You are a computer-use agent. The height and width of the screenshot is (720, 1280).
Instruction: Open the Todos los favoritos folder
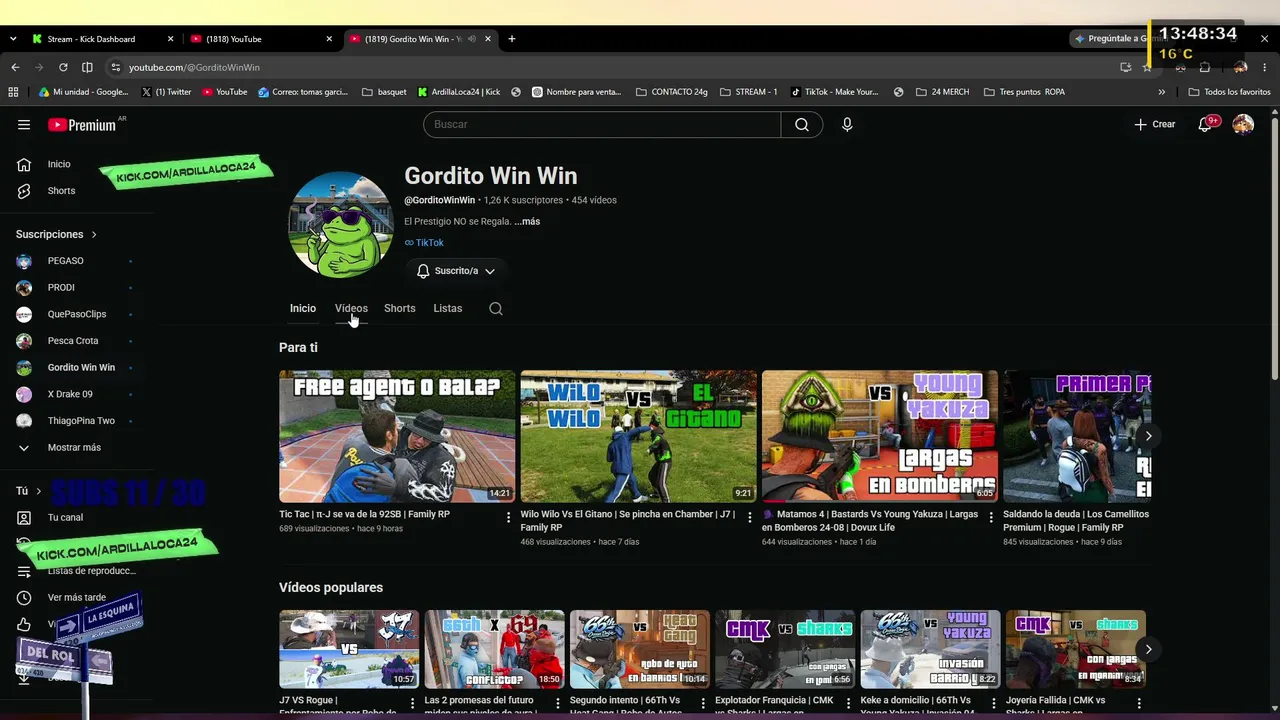(1228, 92)
